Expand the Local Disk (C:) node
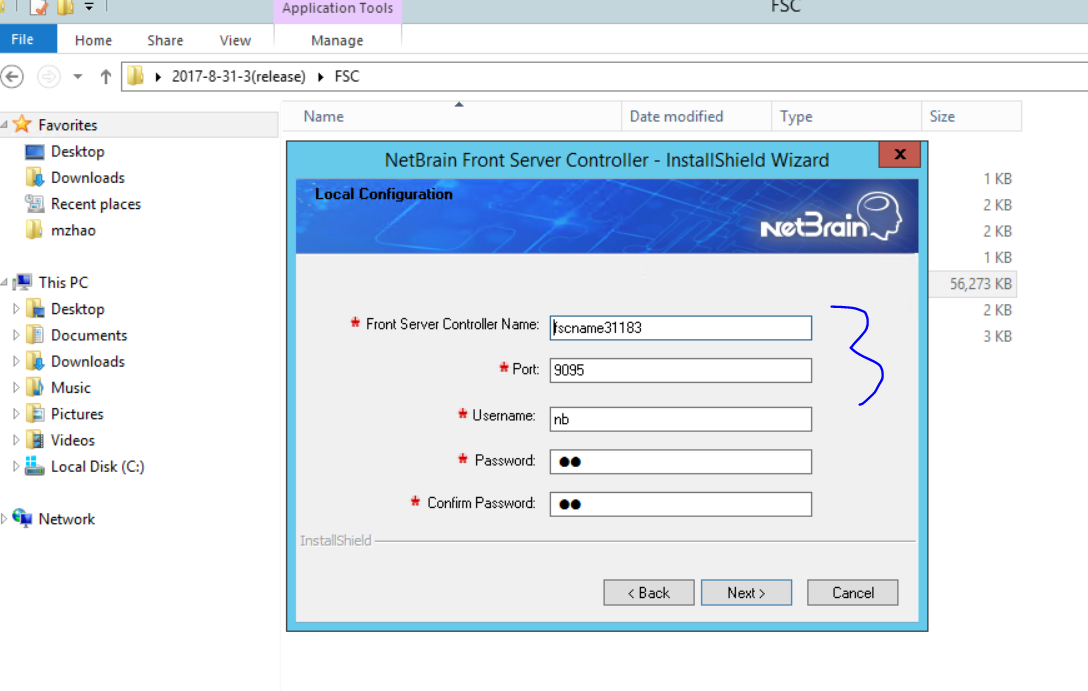Viewport: 1088px width, 691px height. point(16,467)
